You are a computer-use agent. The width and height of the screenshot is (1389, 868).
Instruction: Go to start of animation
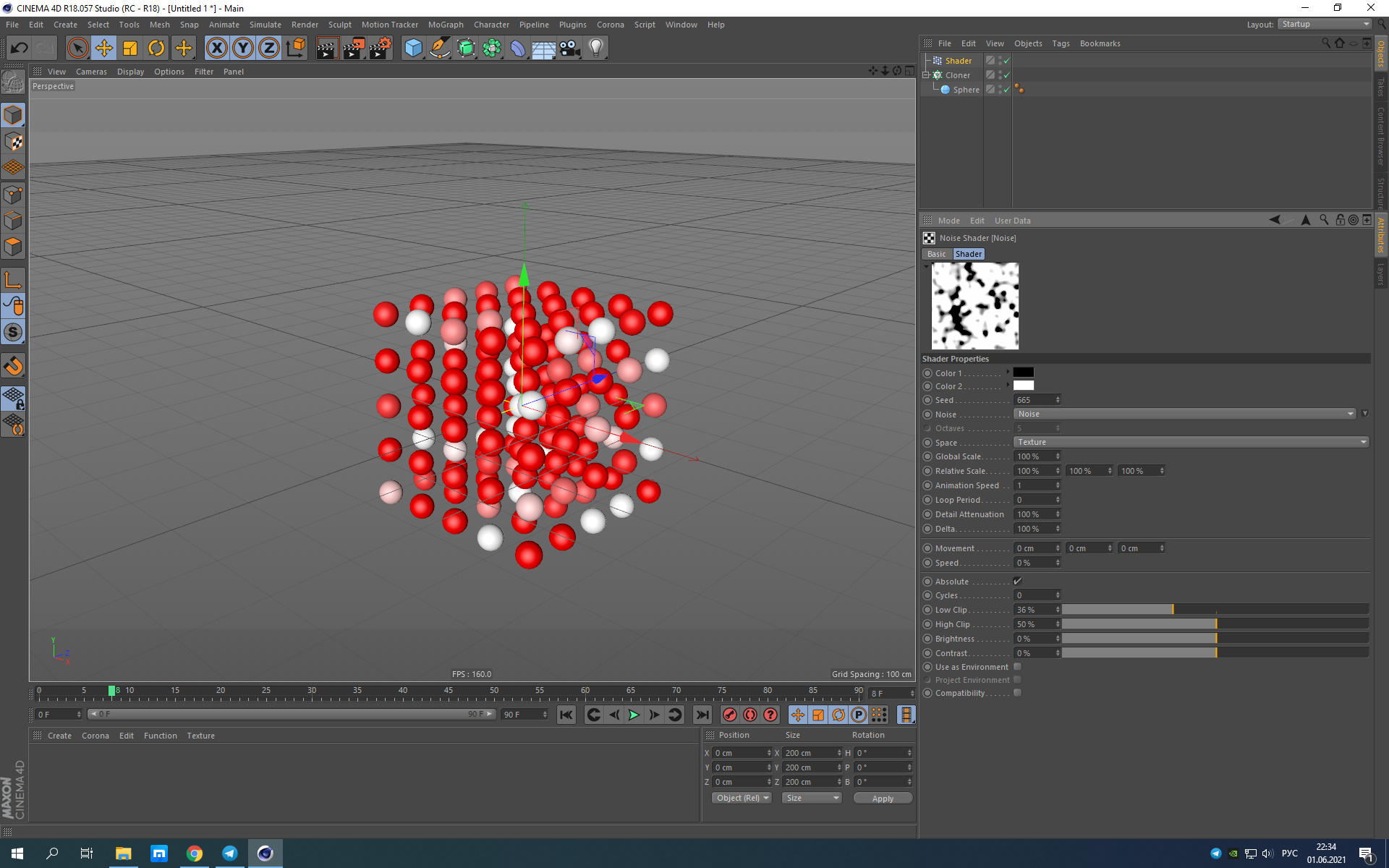pyautogui.click(x=566, y=715)
